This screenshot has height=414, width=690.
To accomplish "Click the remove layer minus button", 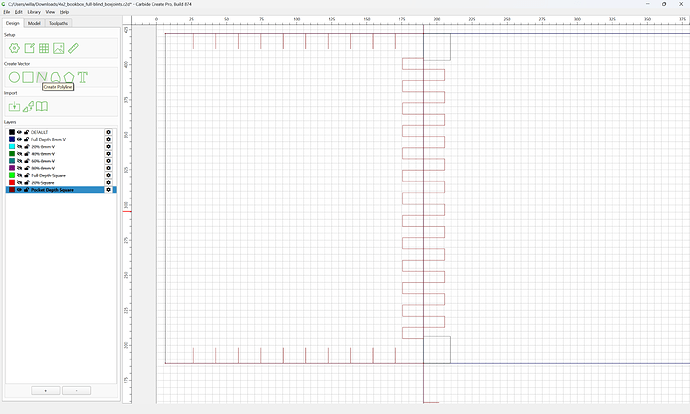I will click(x=77, y=391).
